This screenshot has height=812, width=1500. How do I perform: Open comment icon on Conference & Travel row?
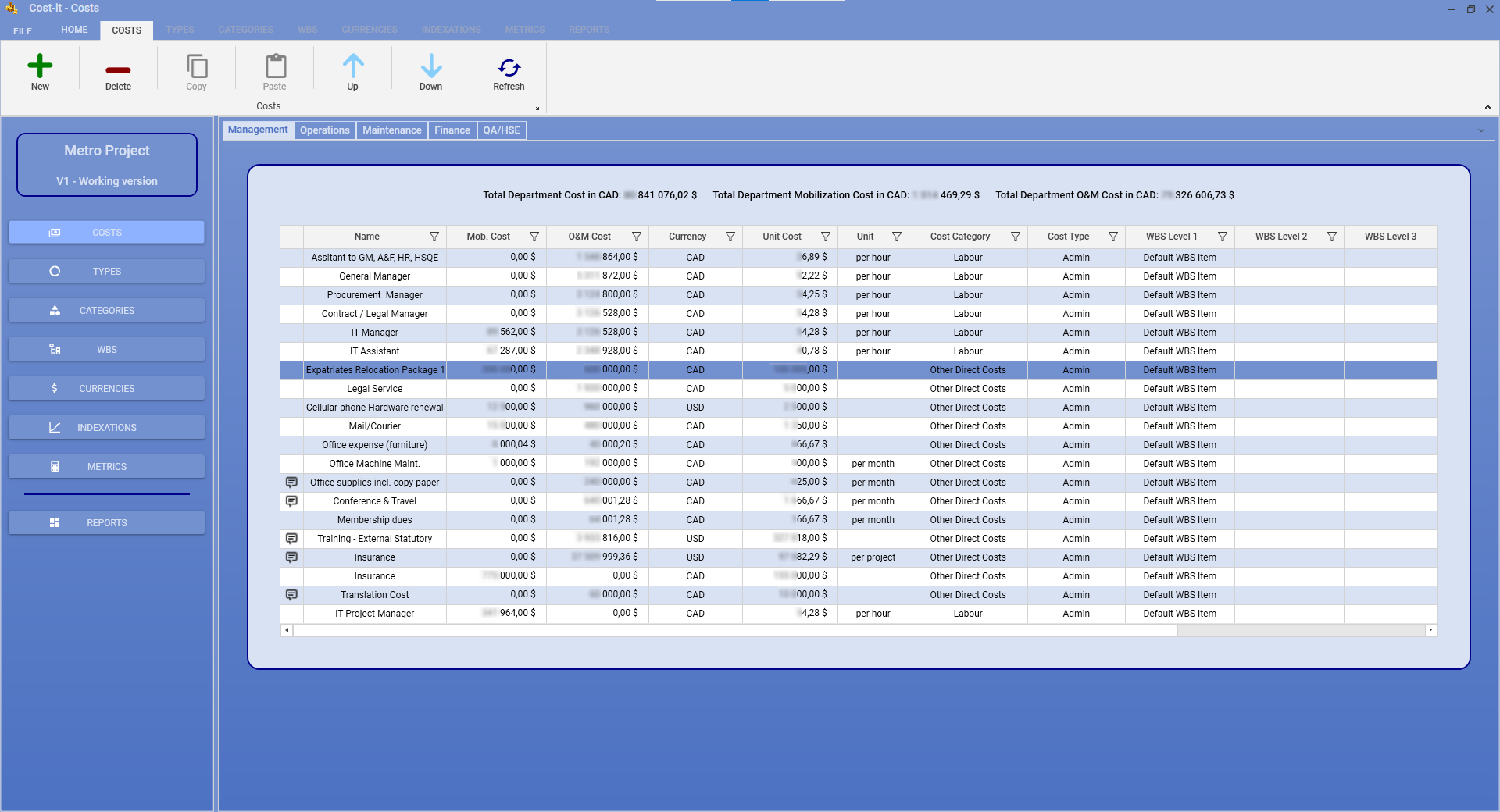point(291,501)
